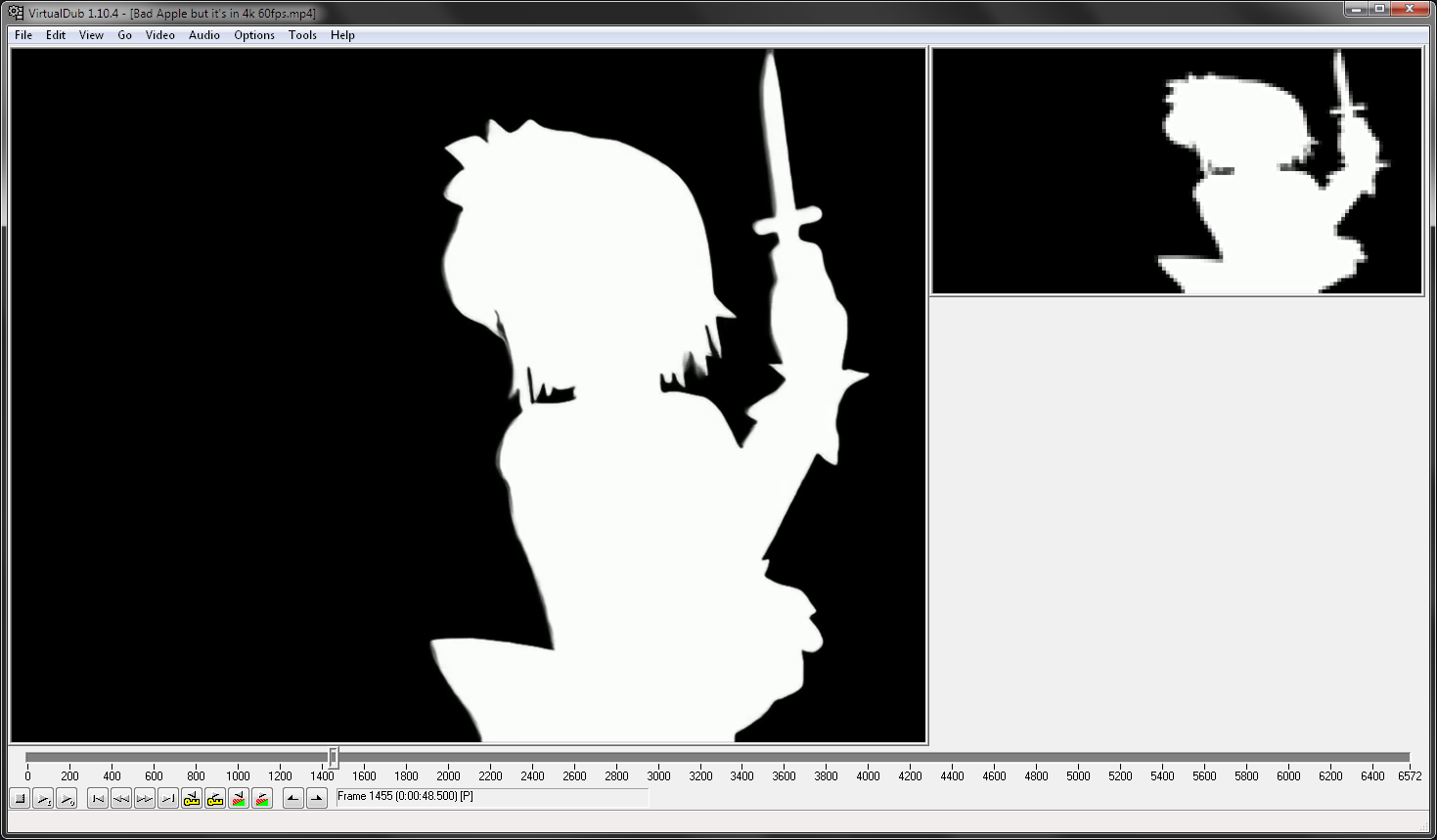Open the Tools menu
The image size is (1437, 840).
302,35
